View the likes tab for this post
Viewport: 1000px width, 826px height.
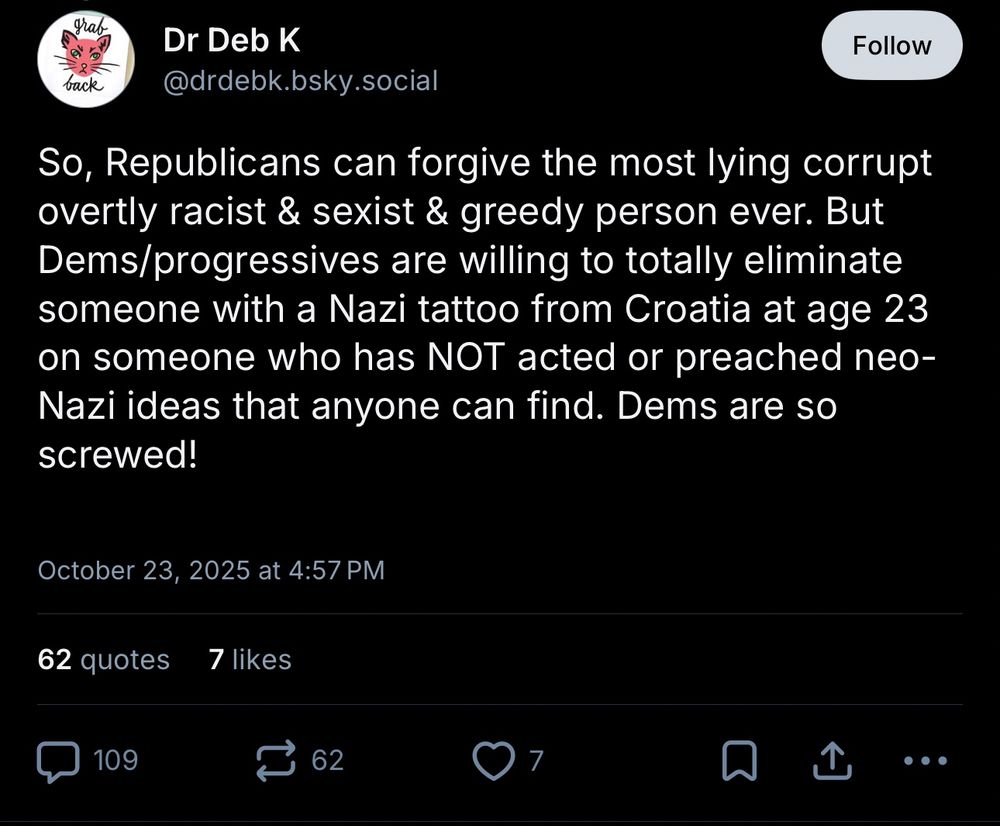(251, 659)
